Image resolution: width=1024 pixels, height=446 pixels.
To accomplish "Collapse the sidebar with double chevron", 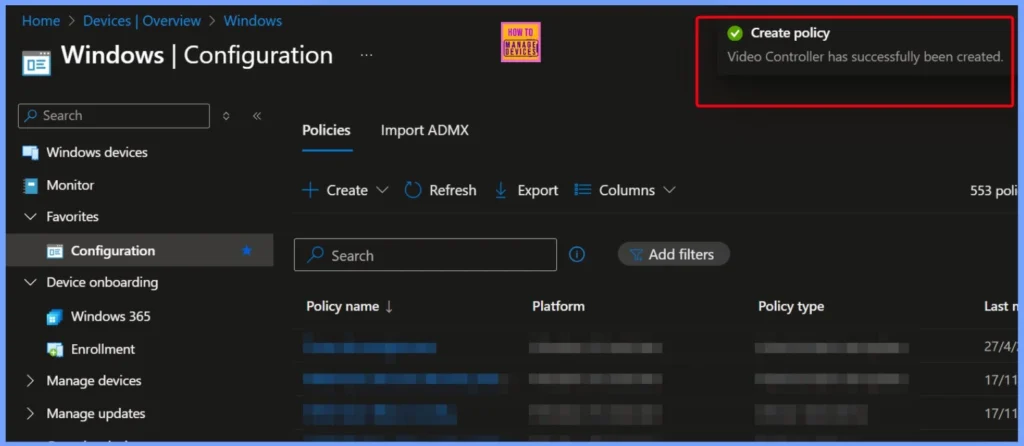I will pos(257,116).
